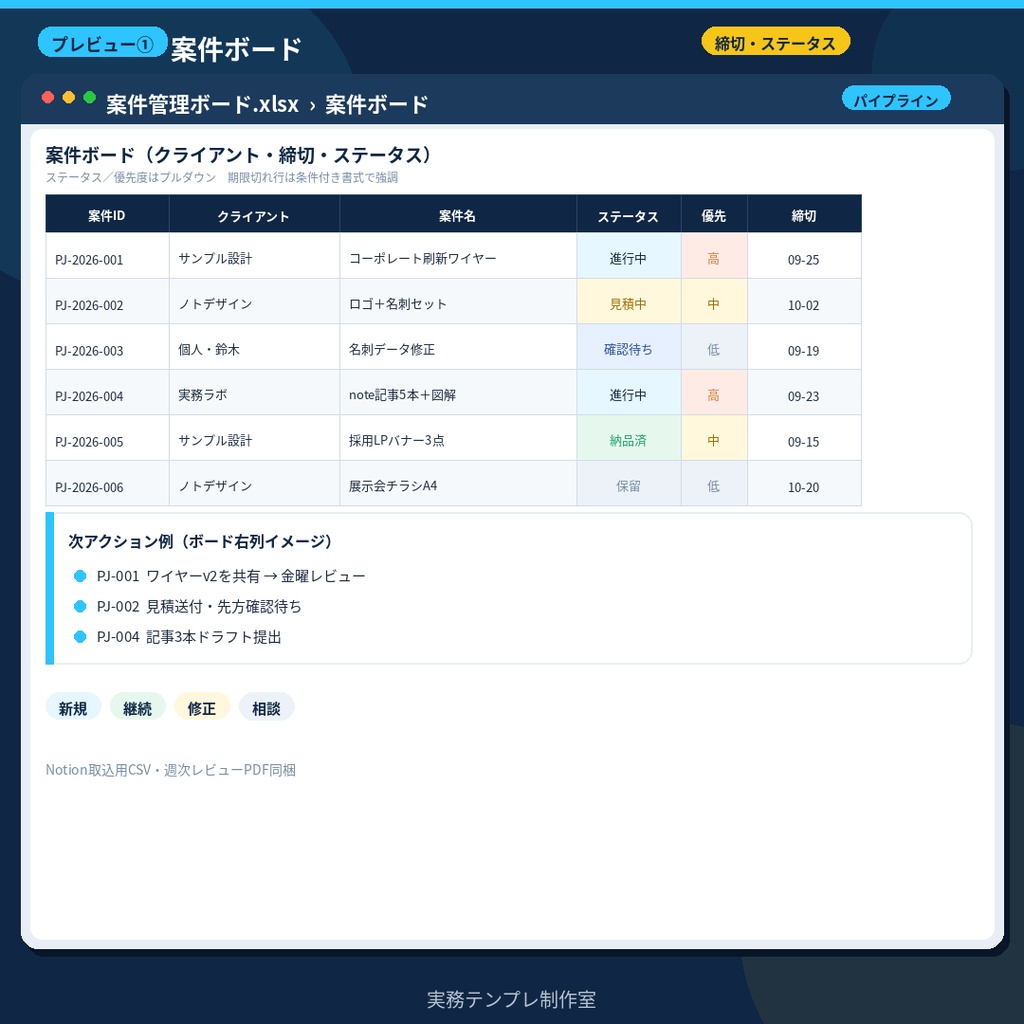
Task: Open priority 中 cell for PJ-2026-005
Action: (x=714, y=438)
